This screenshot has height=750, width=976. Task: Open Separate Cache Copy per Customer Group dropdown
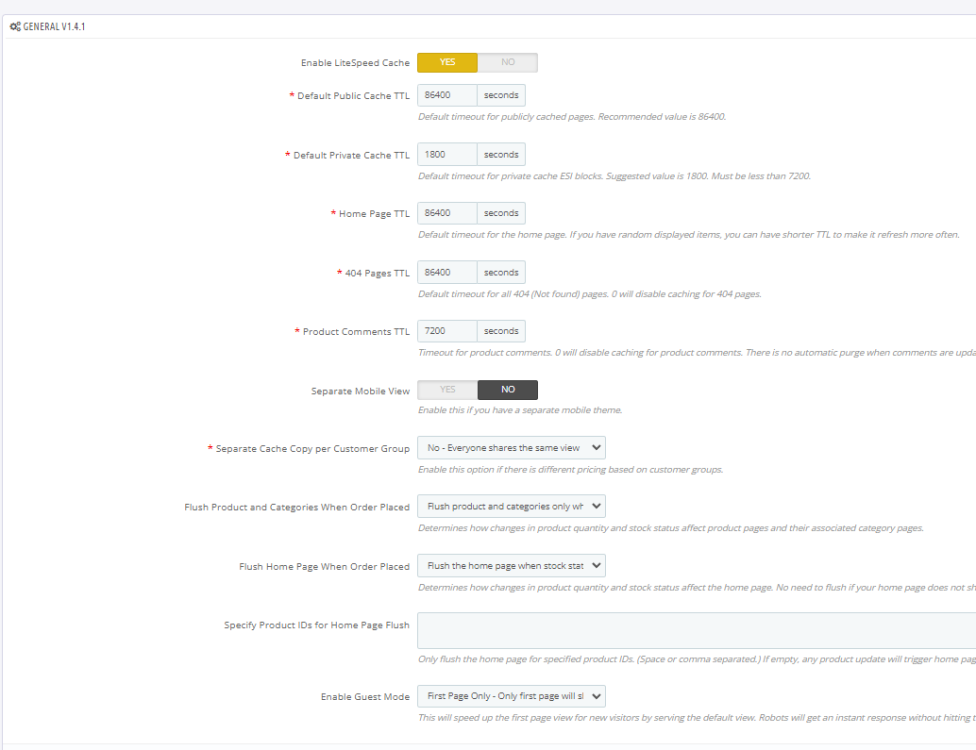pos(511,447)
